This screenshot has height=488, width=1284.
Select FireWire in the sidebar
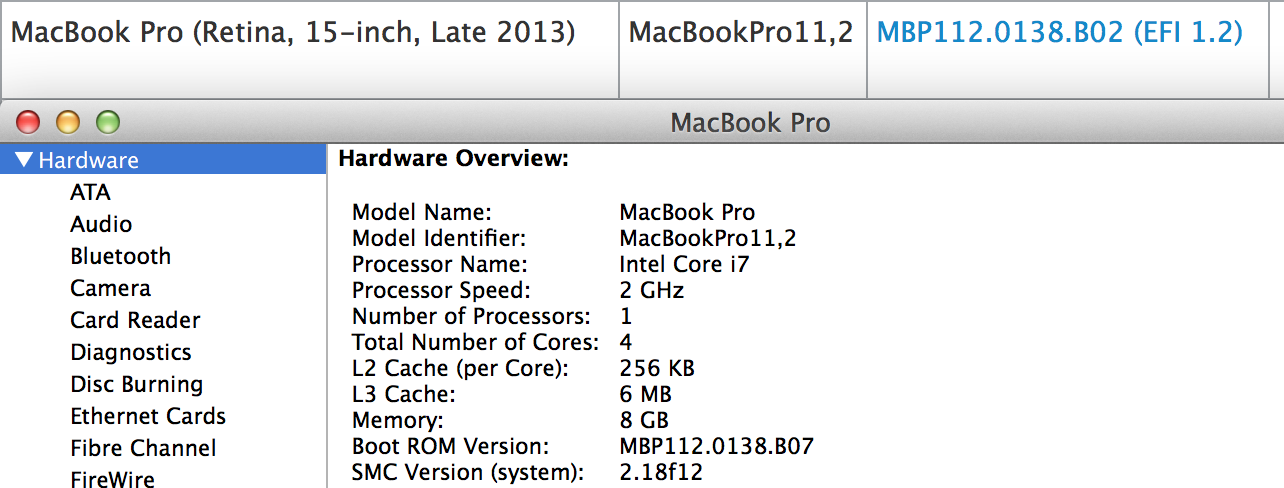[112, 478]
